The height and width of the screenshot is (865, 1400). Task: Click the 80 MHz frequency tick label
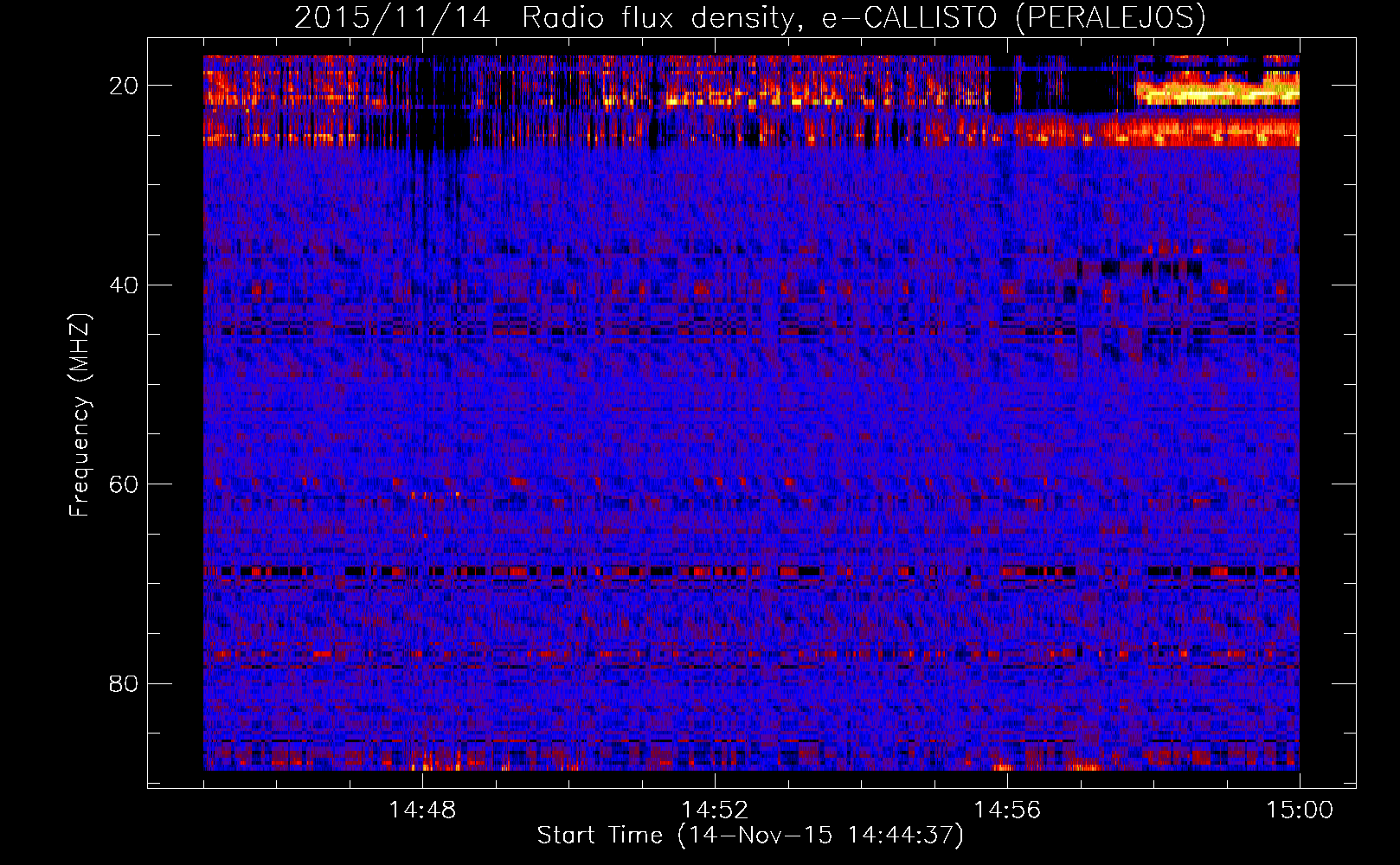[x=124, y=683]
